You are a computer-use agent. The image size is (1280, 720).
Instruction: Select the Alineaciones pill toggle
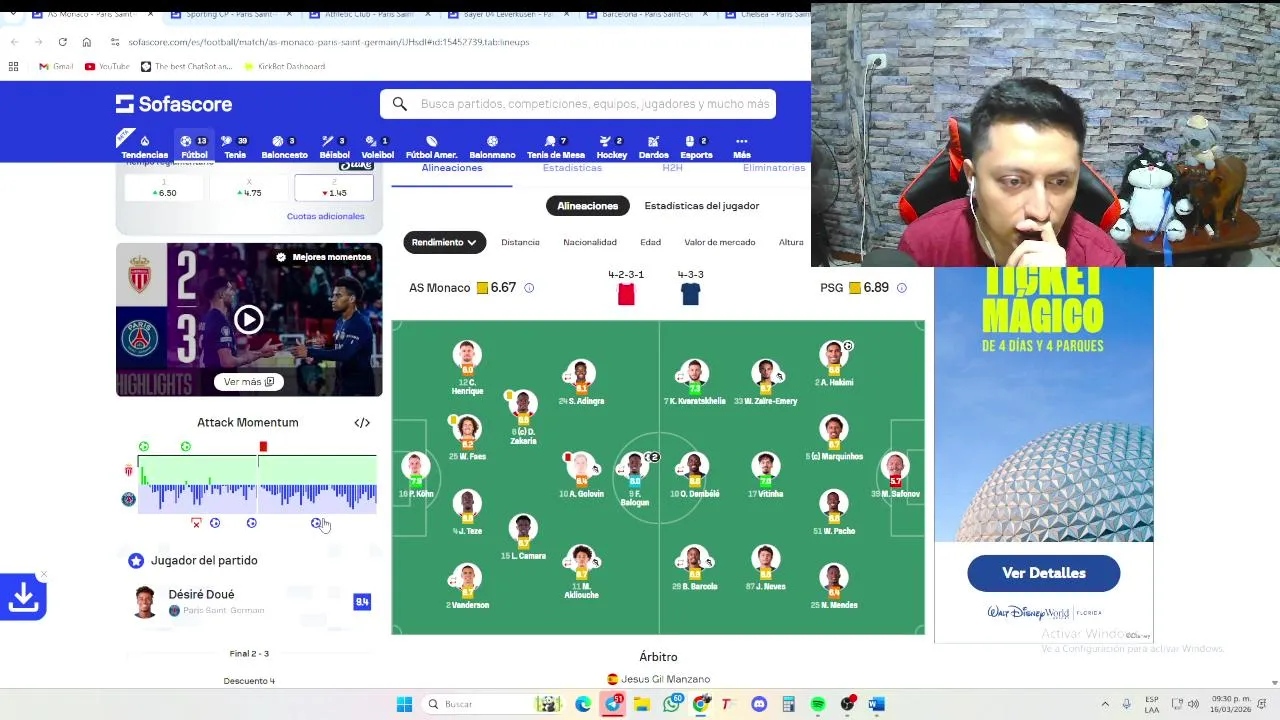click(x=587, y=206)
